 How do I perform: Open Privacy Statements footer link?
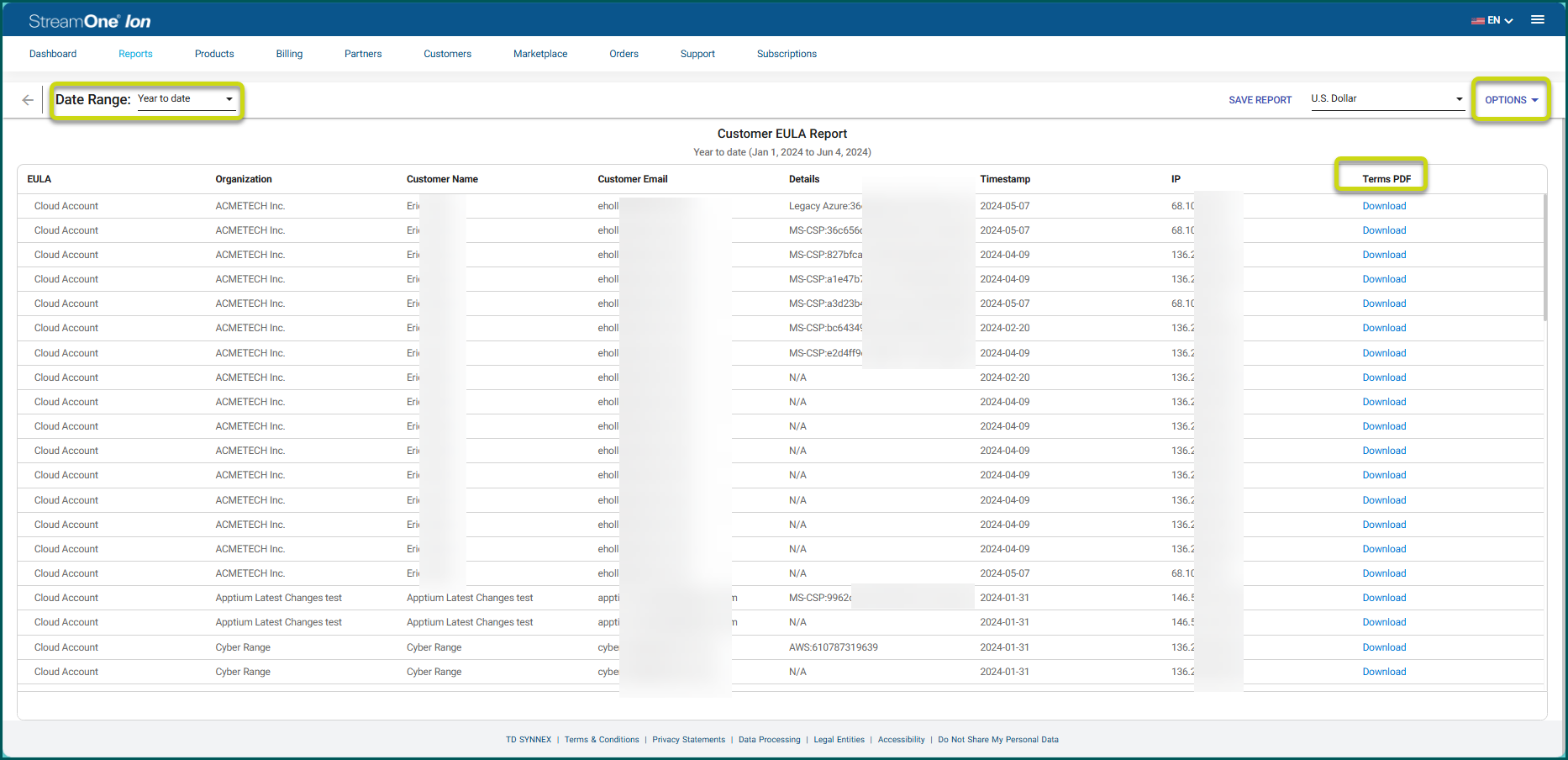(688, 740)
